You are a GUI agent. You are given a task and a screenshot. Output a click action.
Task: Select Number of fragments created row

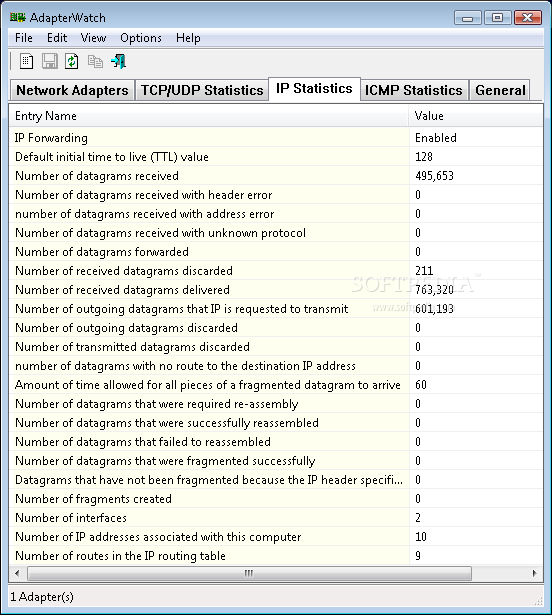tap(276, 499)
